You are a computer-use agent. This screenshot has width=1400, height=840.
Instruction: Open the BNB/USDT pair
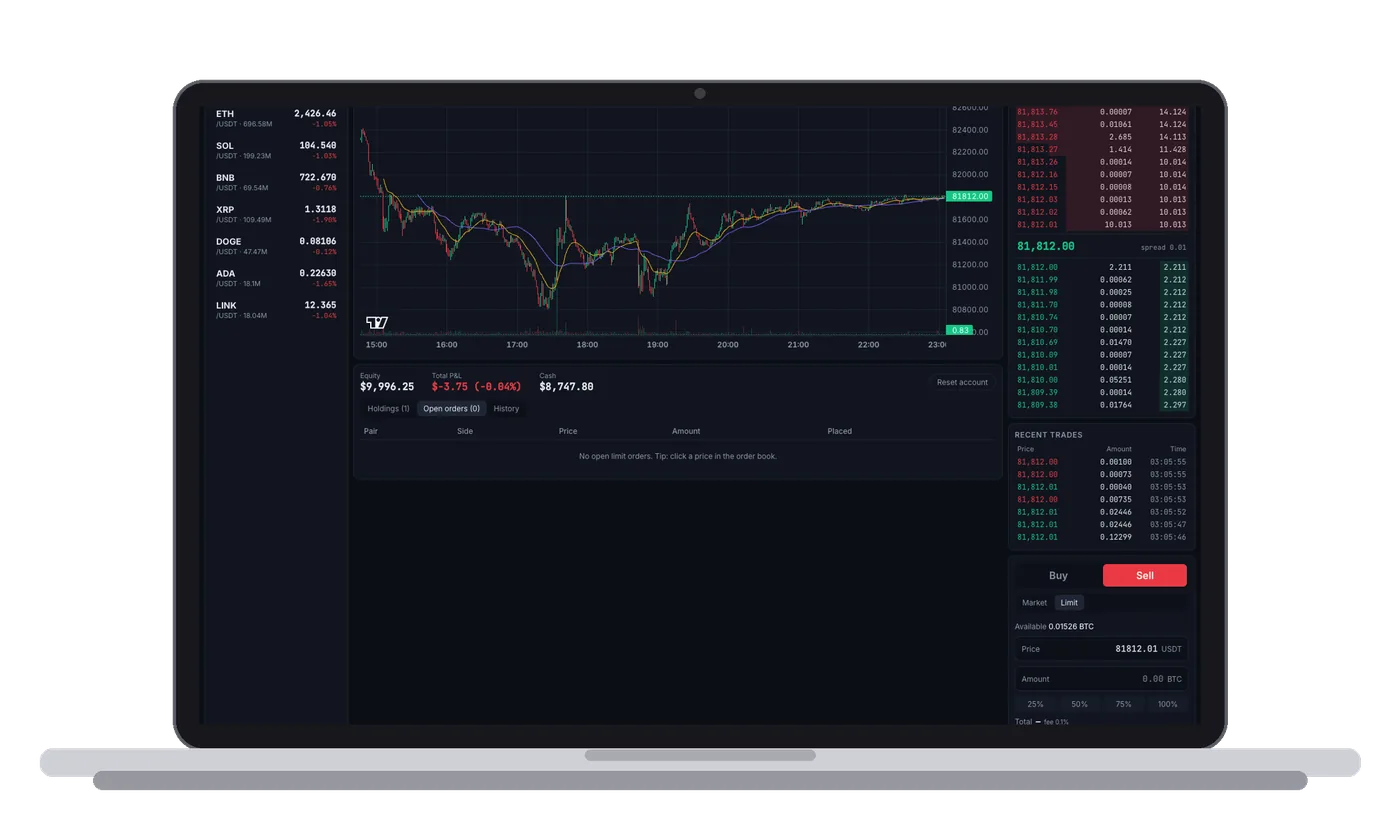pyautogui.click(x=276, y=182)
